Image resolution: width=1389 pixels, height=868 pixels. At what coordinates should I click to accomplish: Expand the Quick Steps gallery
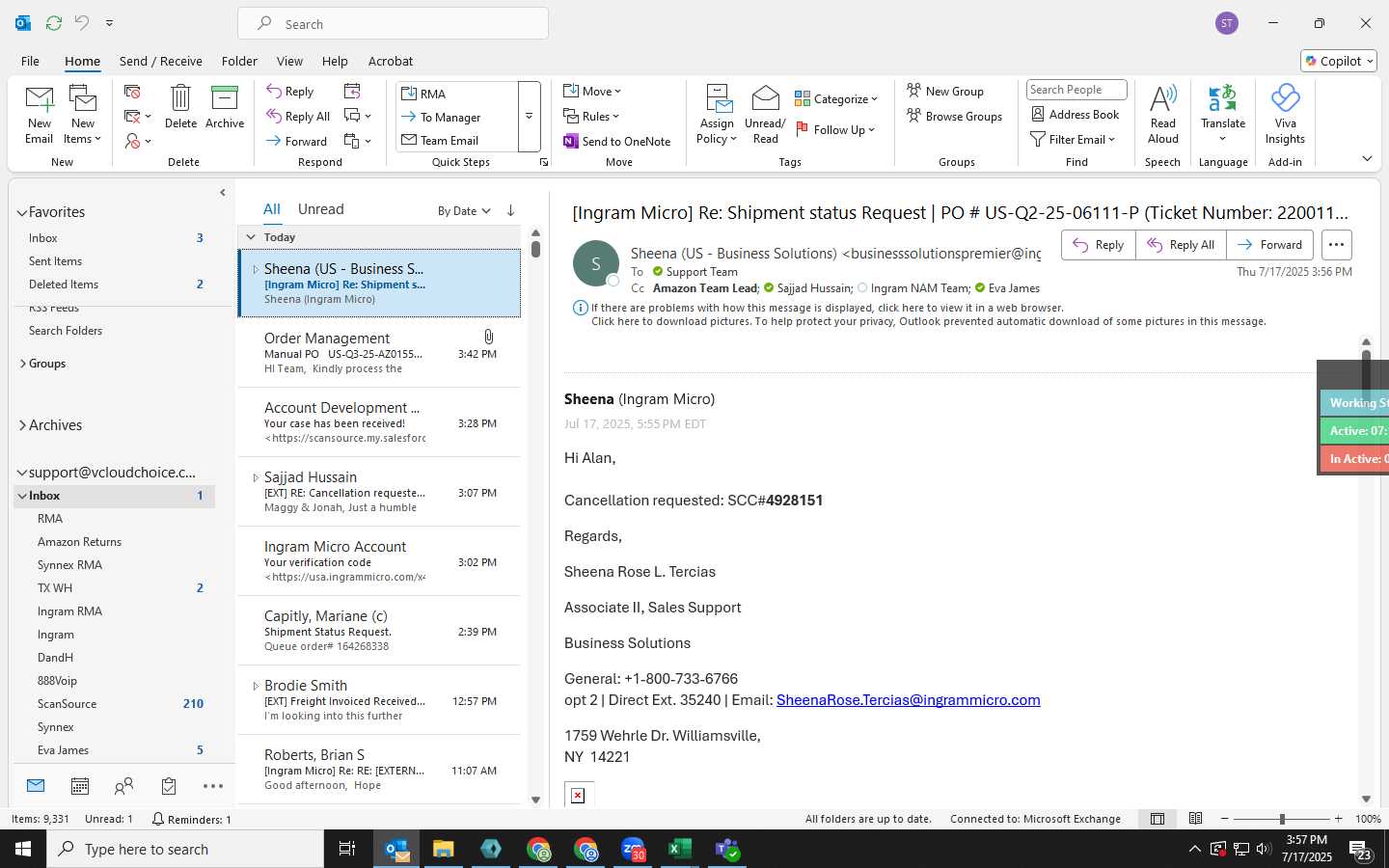pos(529,117)
